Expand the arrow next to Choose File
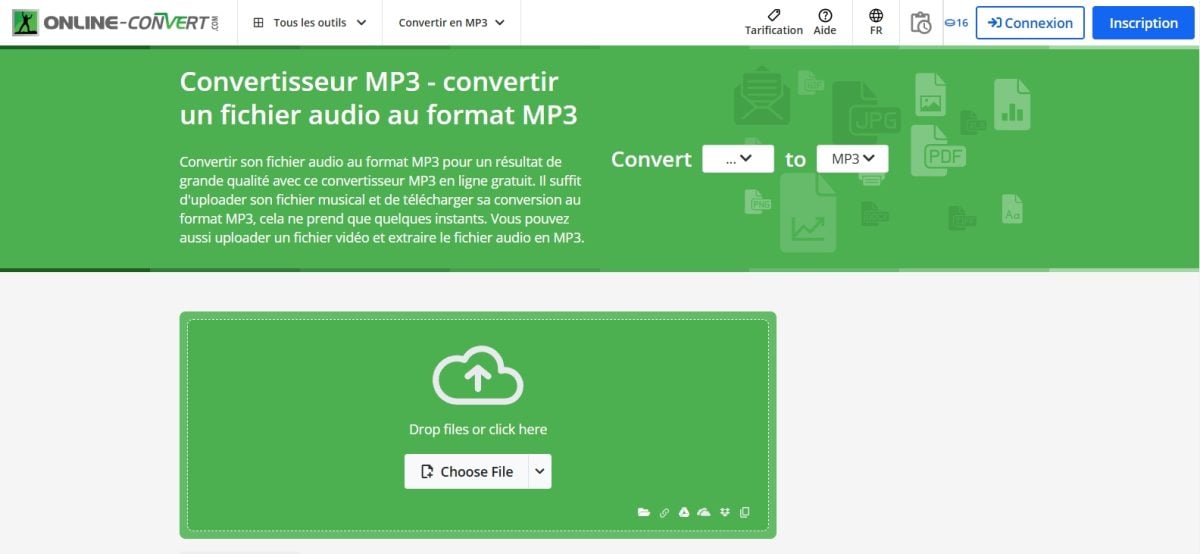Screen dimensions: 1200x554 [x=539, y=472]
